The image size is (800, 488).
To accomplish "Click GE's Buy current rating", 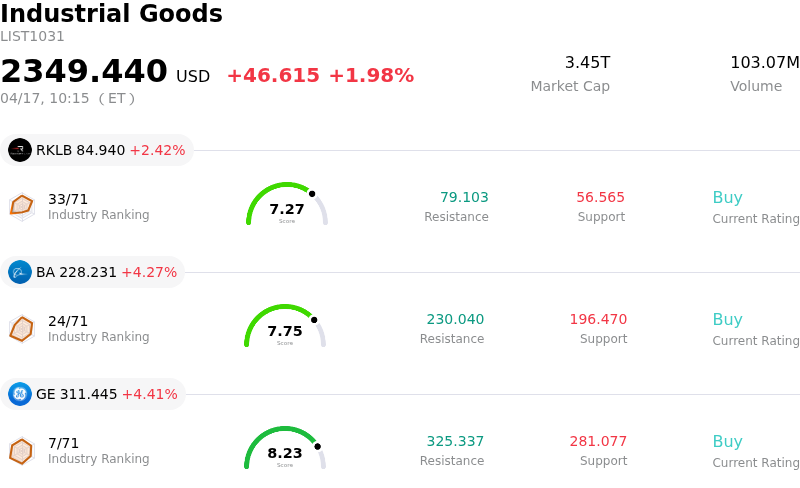I will click(x=727, y=442).
